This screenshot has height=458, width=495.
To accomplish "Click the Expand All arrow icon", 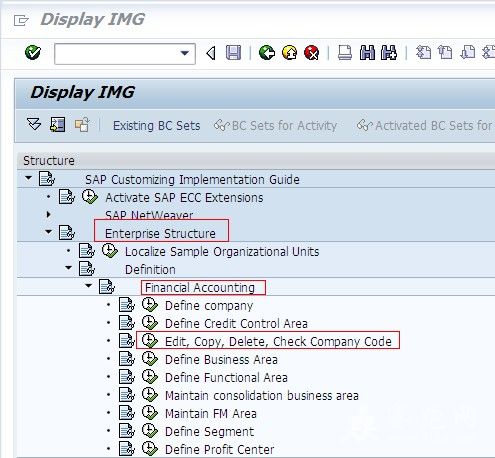I will pos(34,124).
